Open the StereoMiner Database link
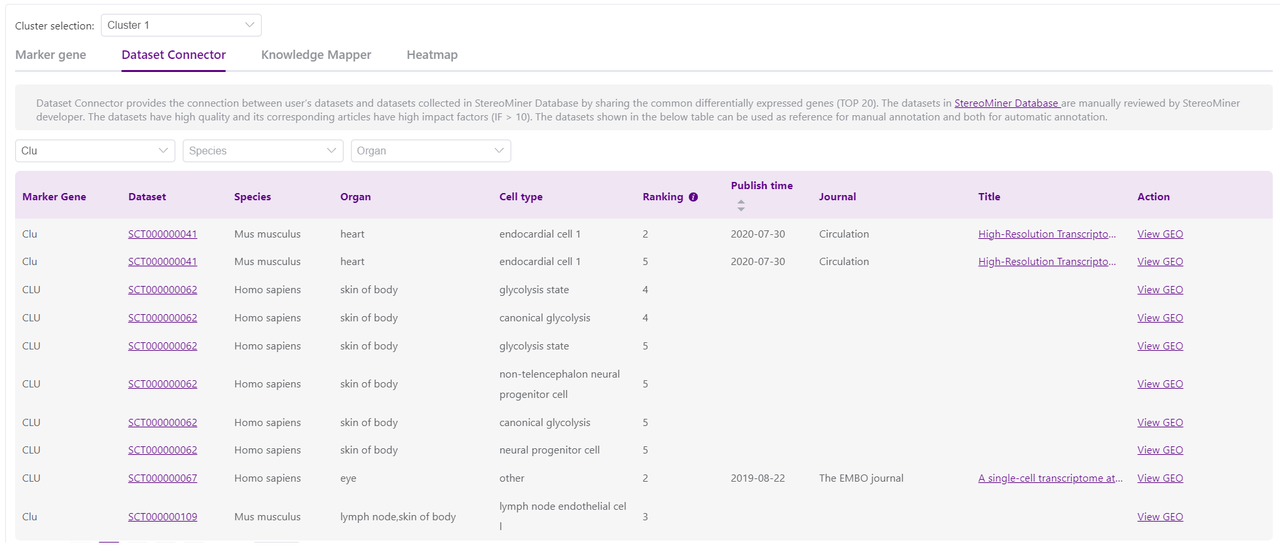 click(1006, 103)
